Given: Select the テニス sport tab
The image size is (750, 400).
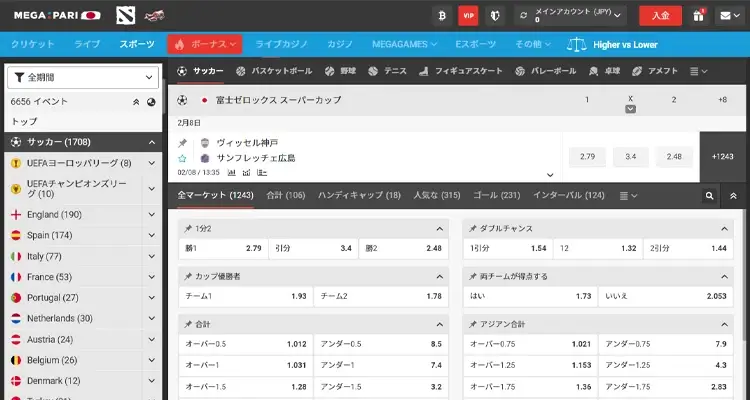Looking at the screenshot, I should 387,71.
